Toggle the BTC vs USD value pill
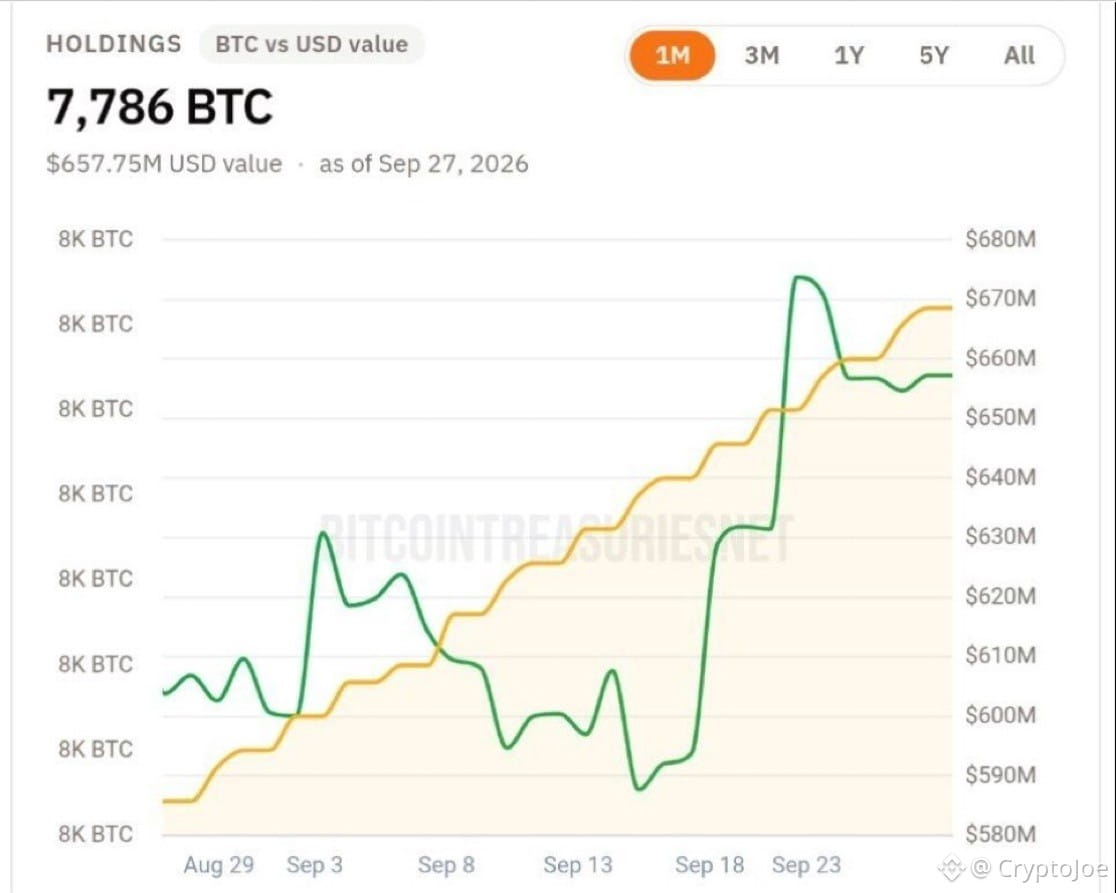This screenshot has height=893, width=1116. click(x=312, y=44)
